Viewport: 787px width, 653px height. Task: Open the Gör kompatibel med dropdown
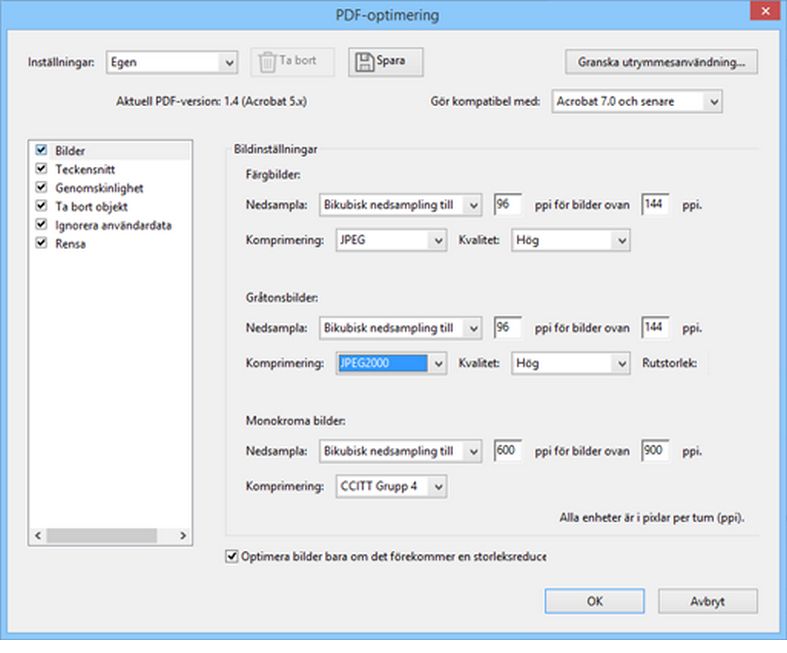click(x=637, y=101)
